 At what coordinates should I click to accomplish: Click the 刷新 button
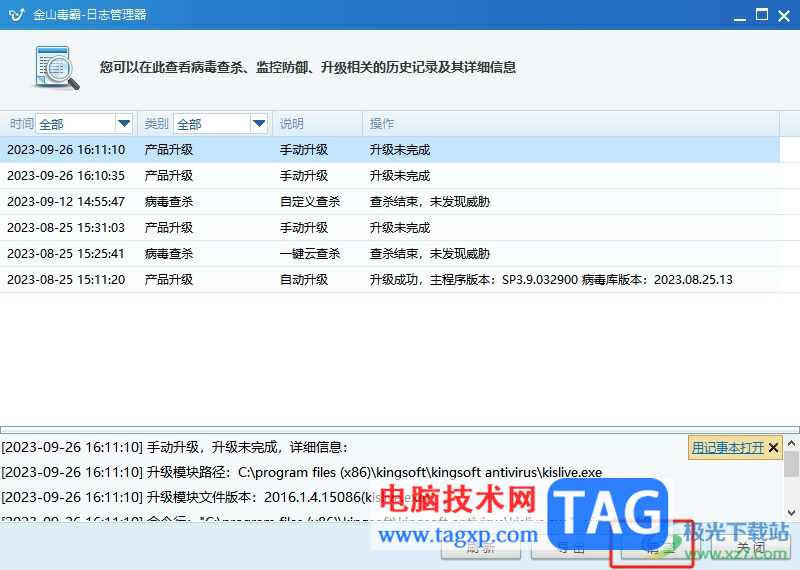coord(481,548)
